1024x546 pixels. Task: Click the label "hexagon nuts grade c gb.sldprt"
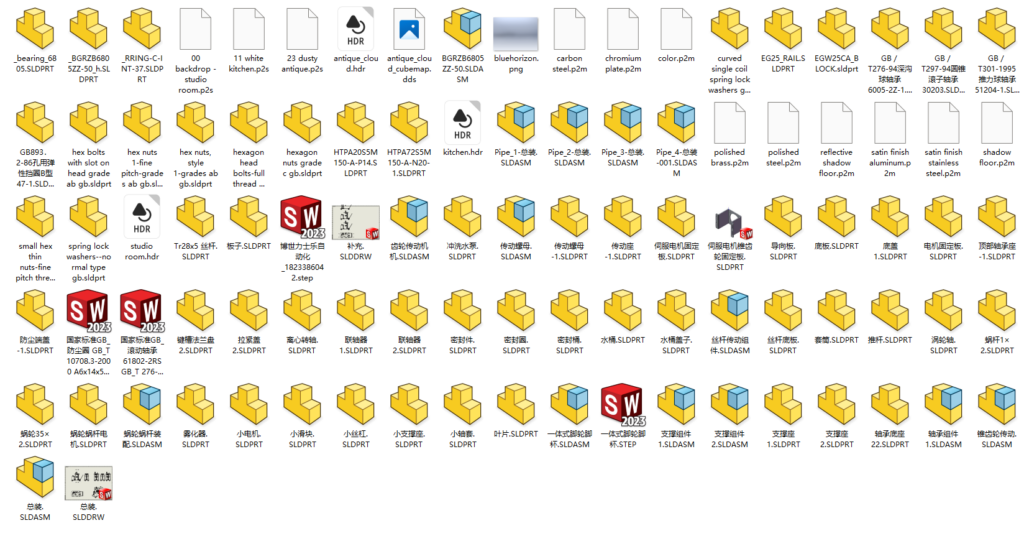[x=302, y=163]
